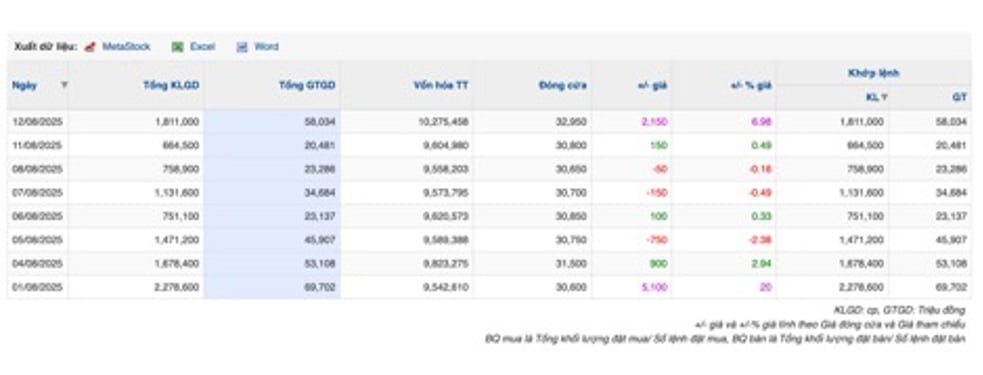Viewport: 983px width, 375px height.
Task: Select the Tổng GTGD column header
Action: [307, 85]
